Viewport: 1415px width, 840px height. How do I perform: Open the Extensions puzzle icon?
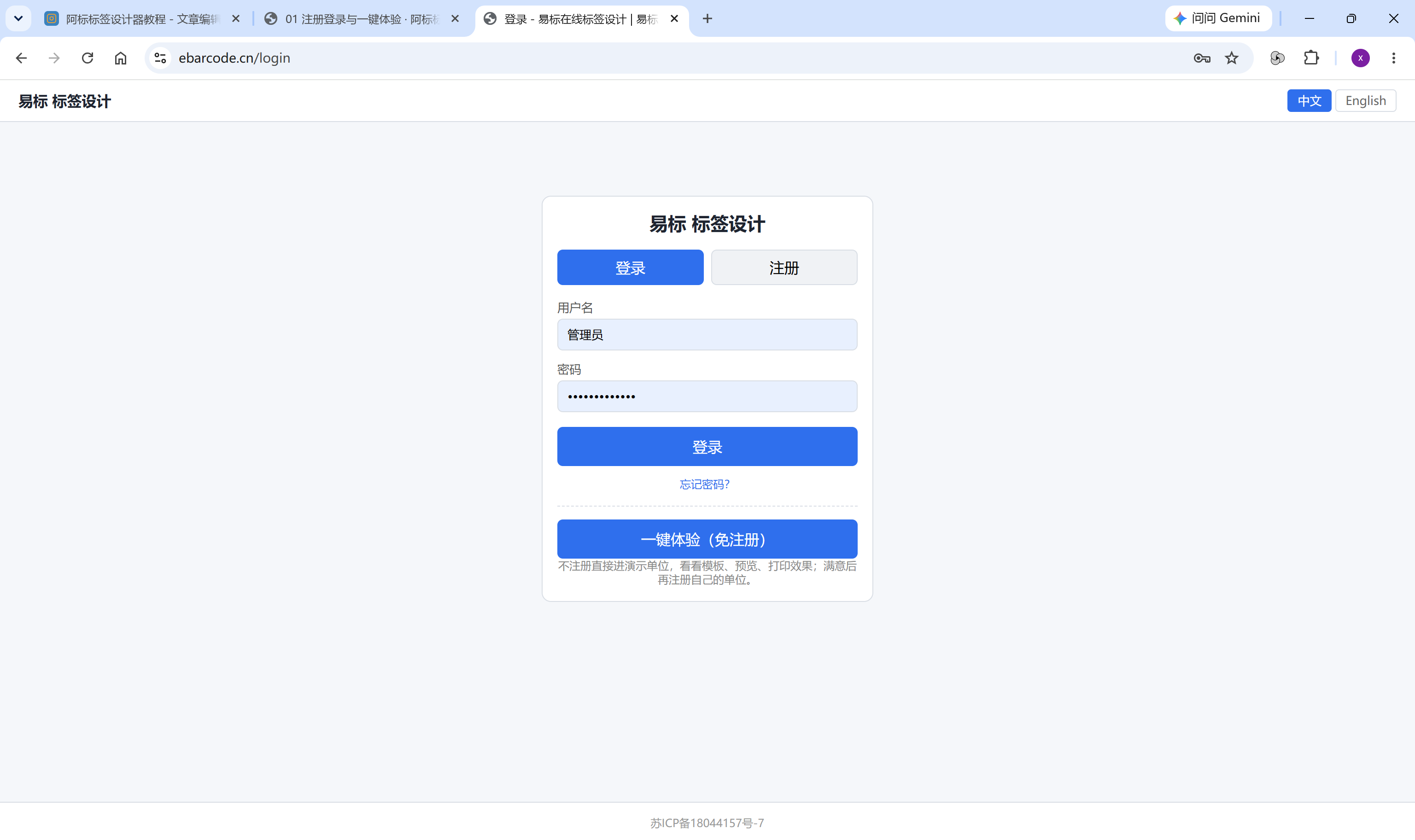1311,58
